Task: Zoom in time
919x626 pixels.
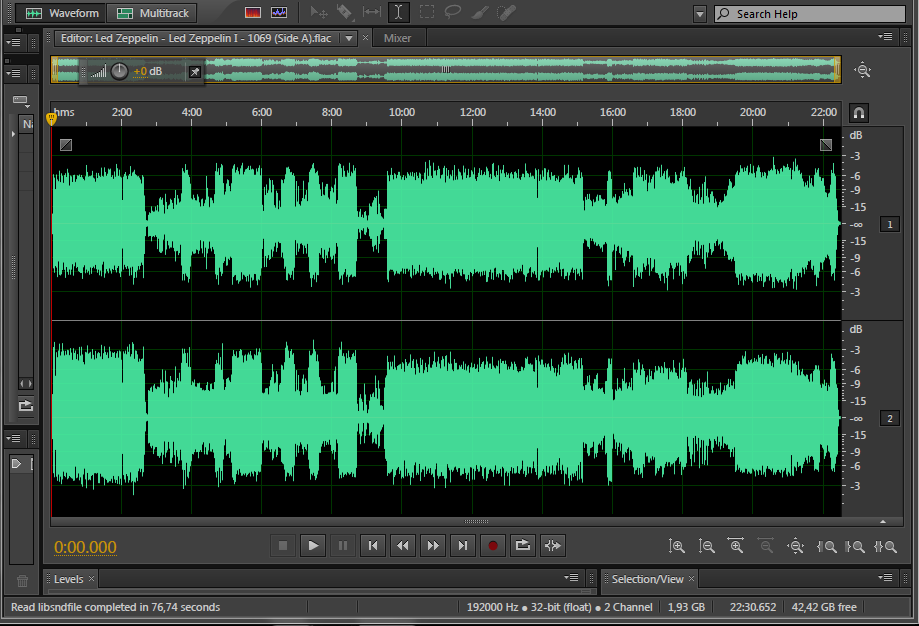Action: coord(736,546)
